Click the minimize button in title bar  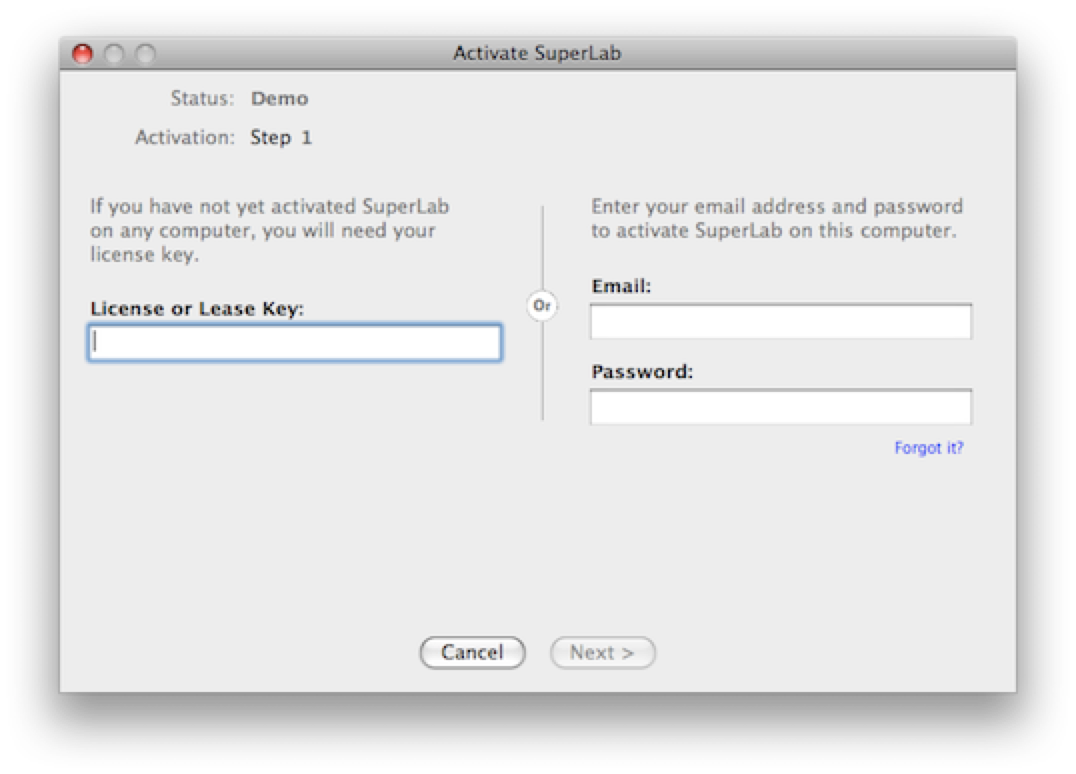tap(114, 54)
